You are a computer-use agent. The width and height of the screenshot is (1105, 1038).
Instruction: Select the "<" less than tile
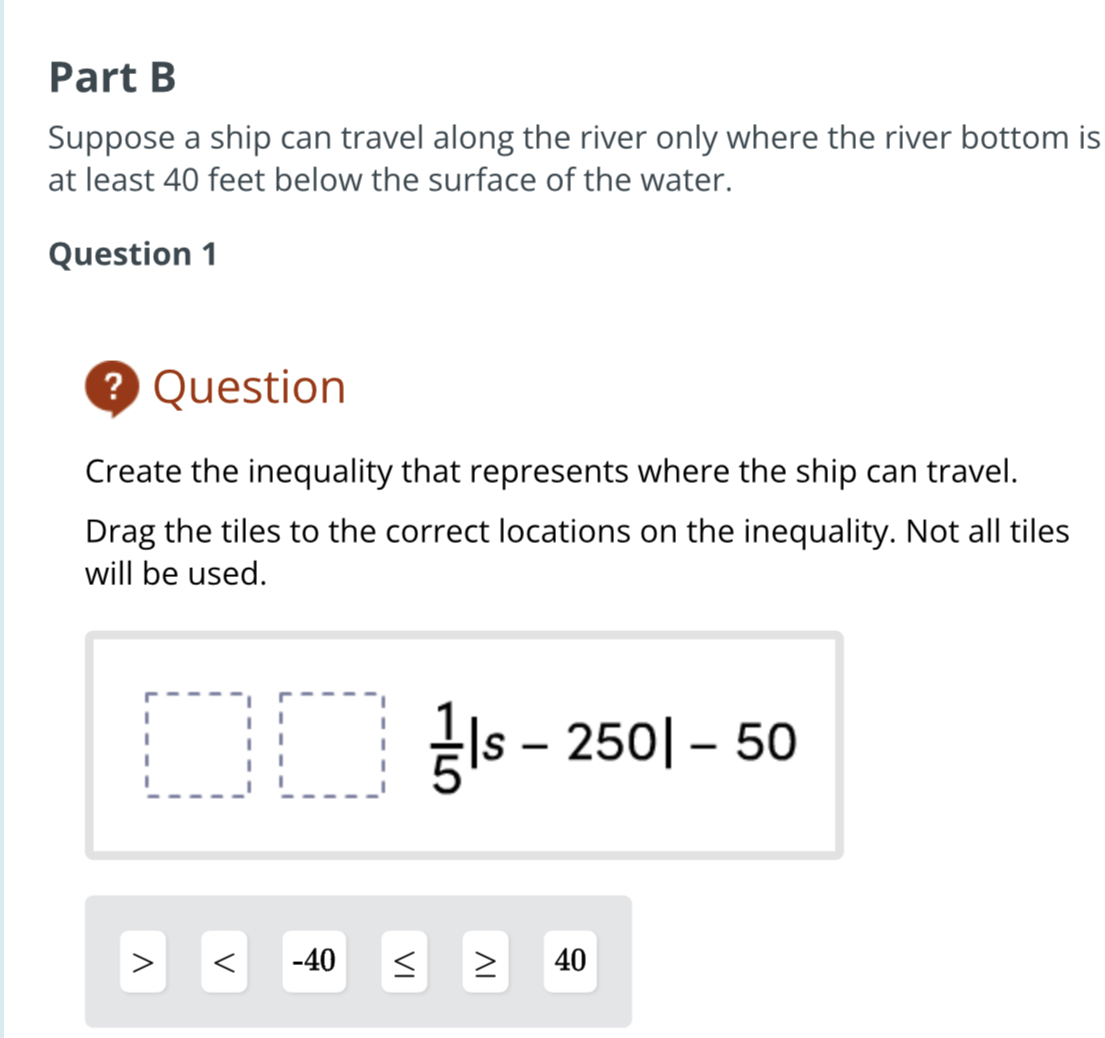tap(224, 963)
